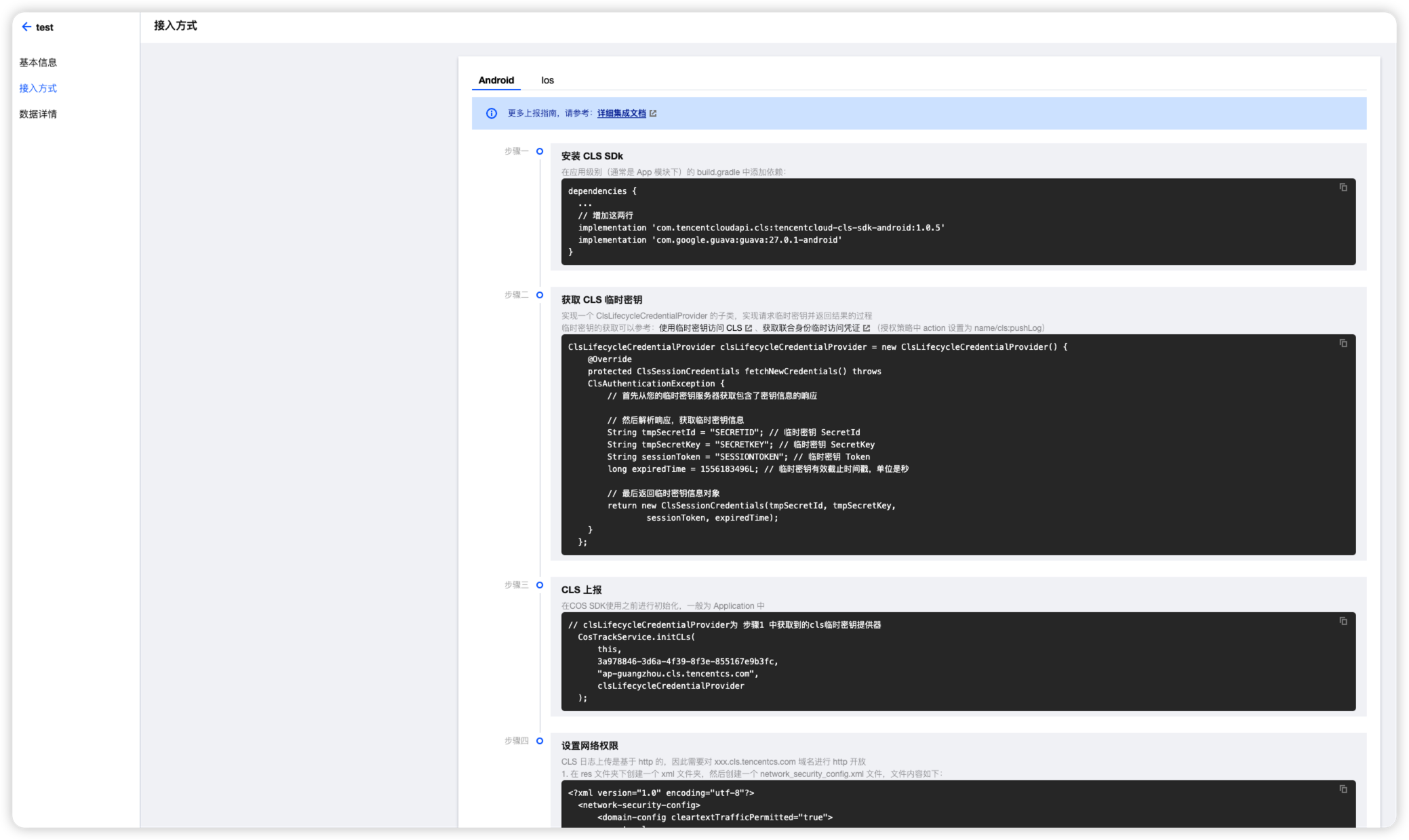Image resolution: width=1409 pixels, height=840 pixels.
Task: Click the 步骤三 step marker circle
Action: click(540, 585)
